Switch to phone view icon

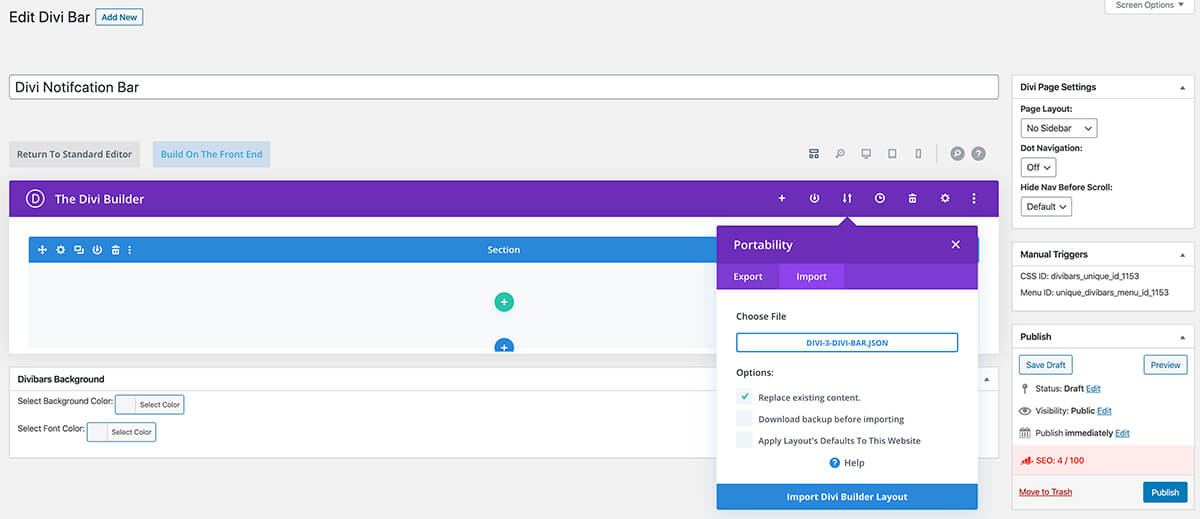(x=918, y=154)
